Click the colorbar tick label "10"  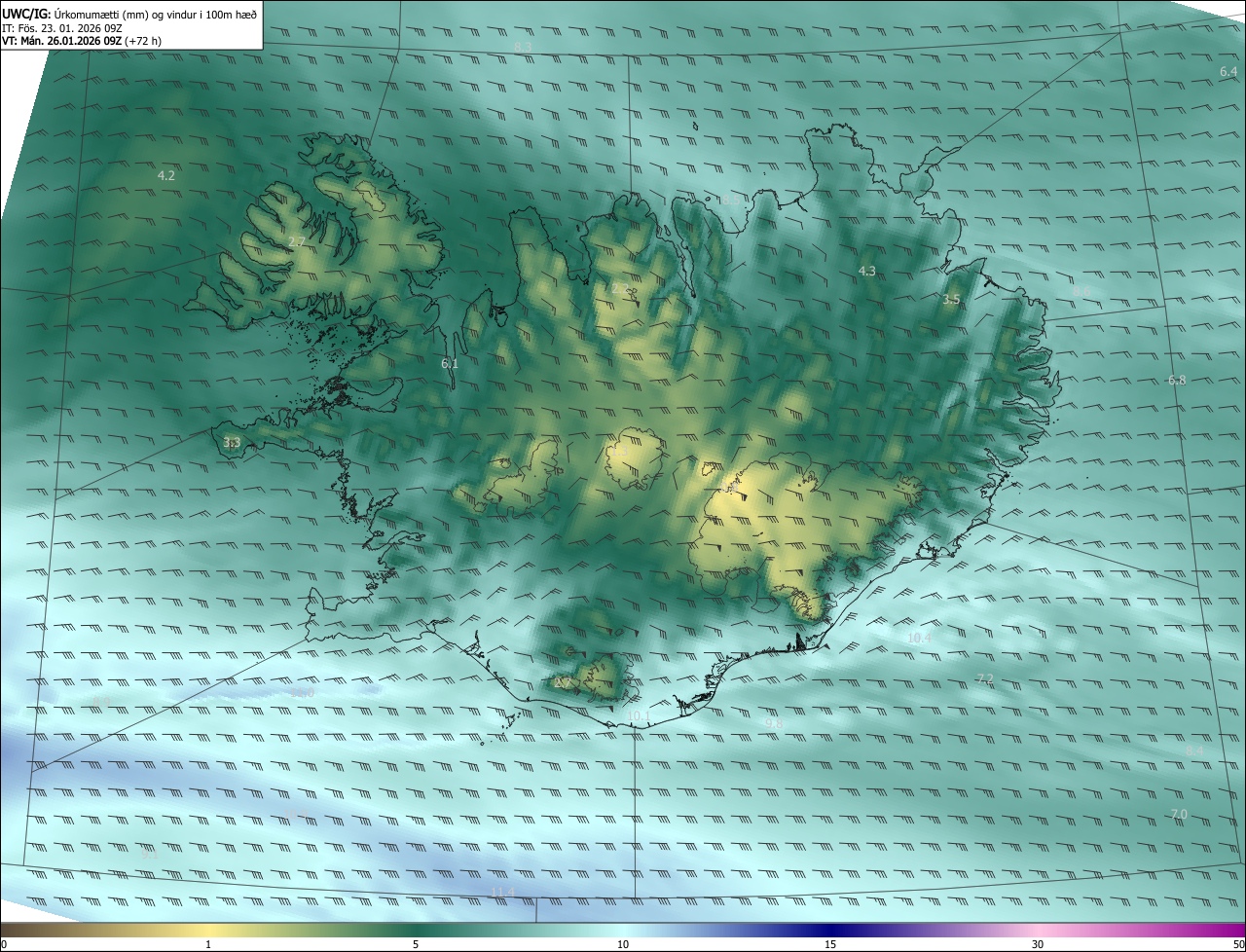pos(623,944)
